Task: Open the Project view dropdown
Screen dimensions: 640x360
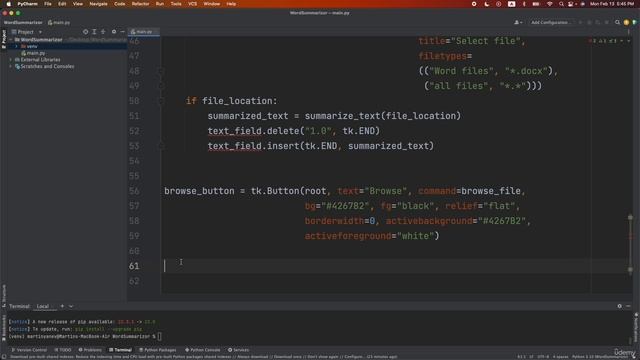Action: pyautogui.click(x=27, y=32)
